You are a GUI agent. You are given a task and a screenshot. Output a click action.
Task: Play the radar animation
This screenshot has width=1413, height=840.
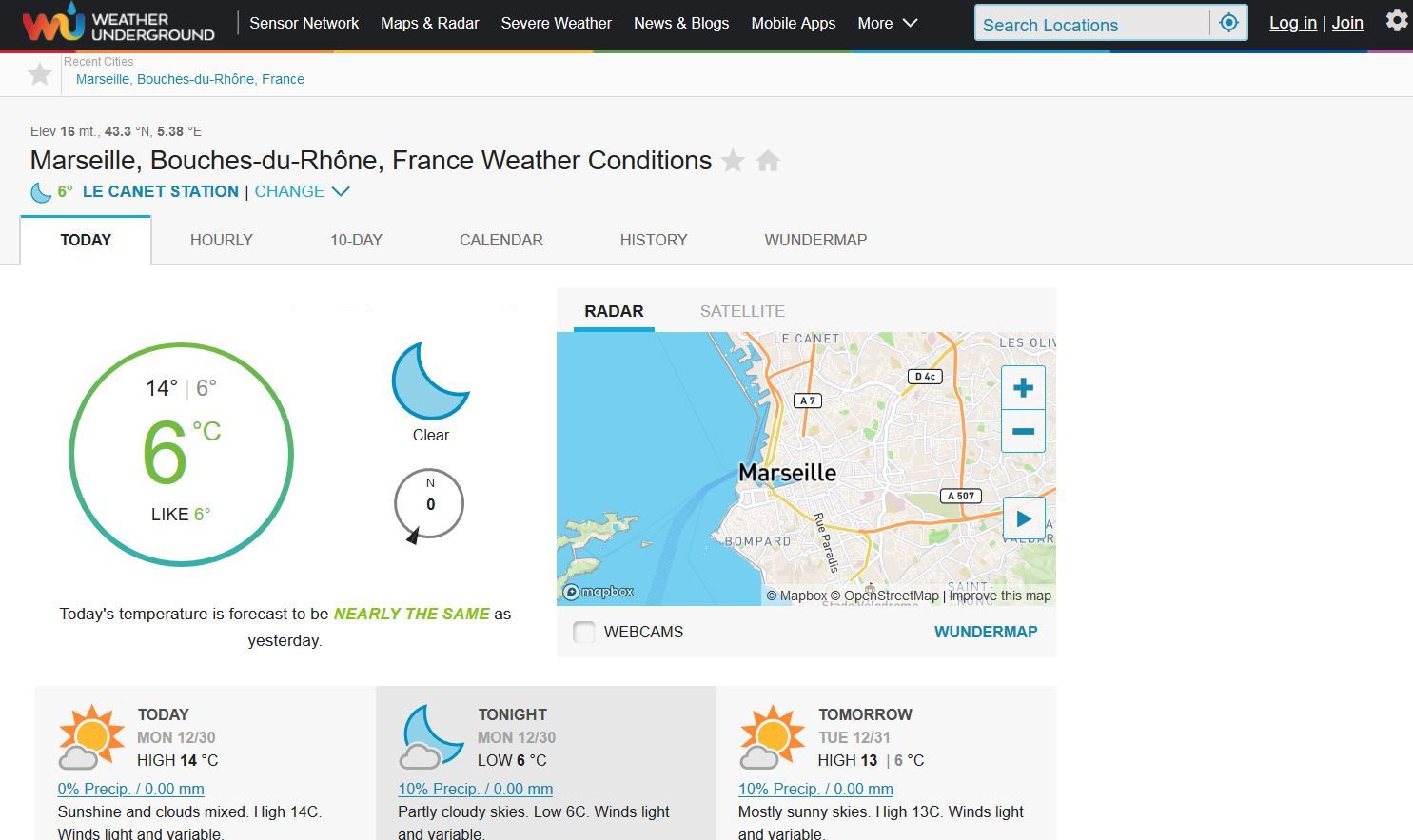pos(1024,518)
